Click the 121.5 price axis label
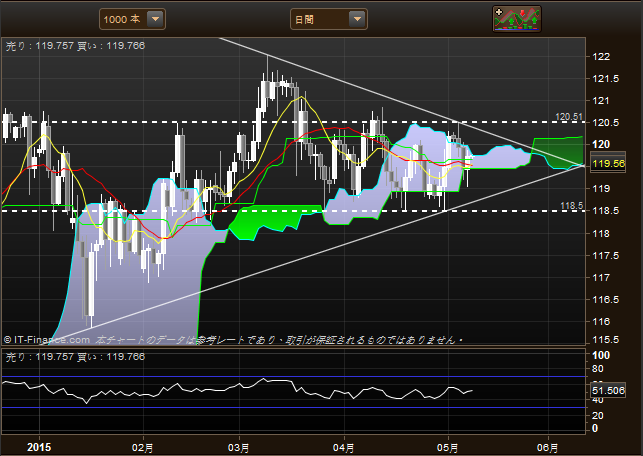 click(x=606, y=79)
